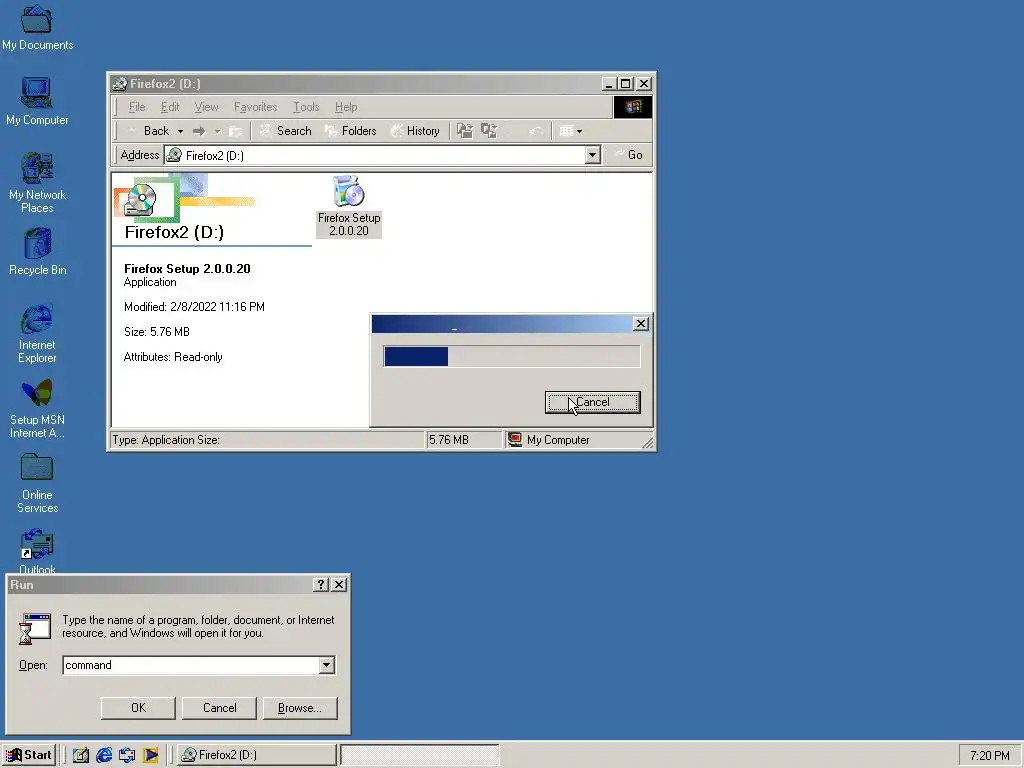Click the 5.76 MB status bar entry
The height and width of the screenshot is (768, 1024).
(464, 440)
